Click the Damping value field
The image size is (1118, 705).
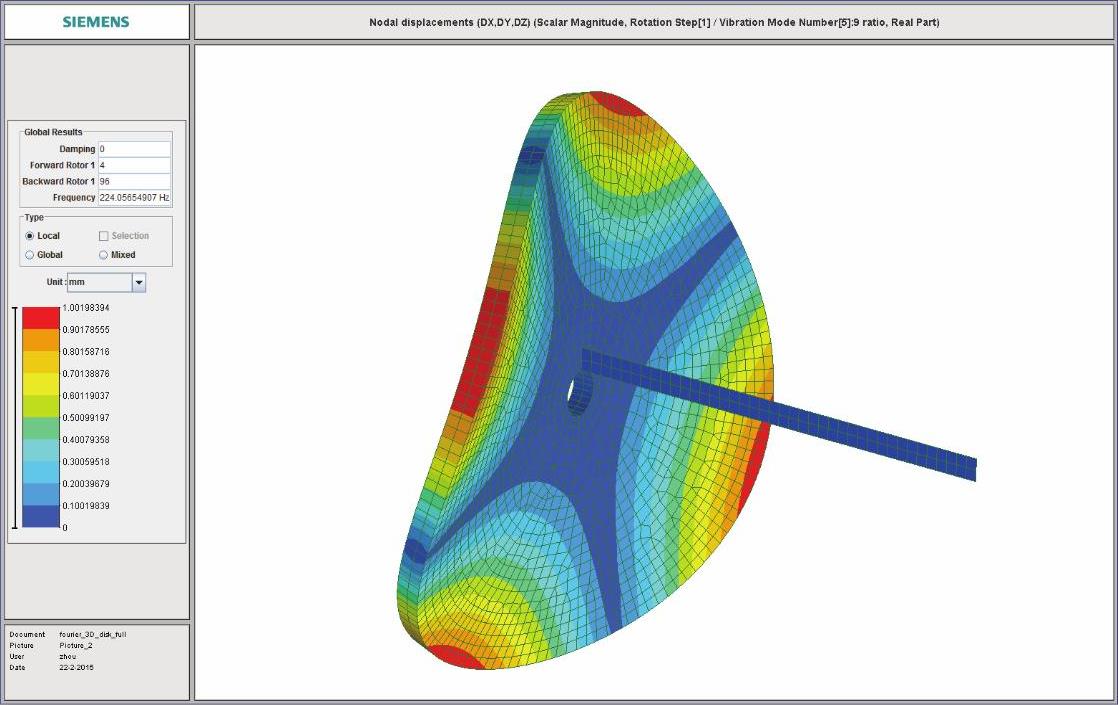coord(134,149)
